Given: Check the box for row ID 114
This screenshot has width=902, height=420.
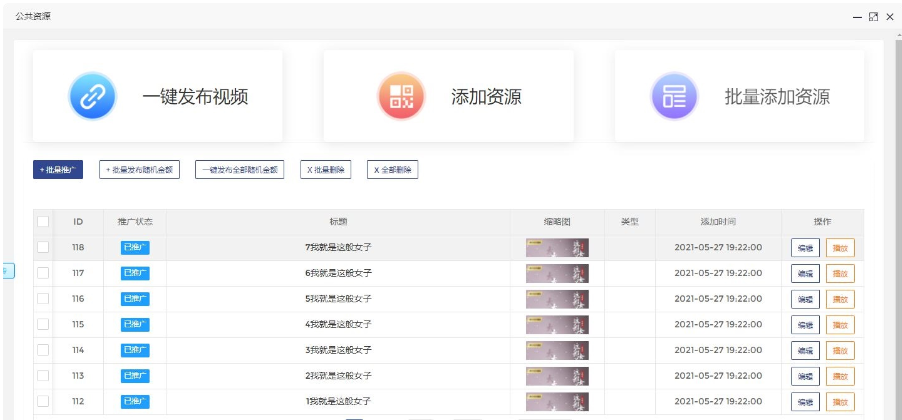Looking at the screenshot, I should pos(43,350).
